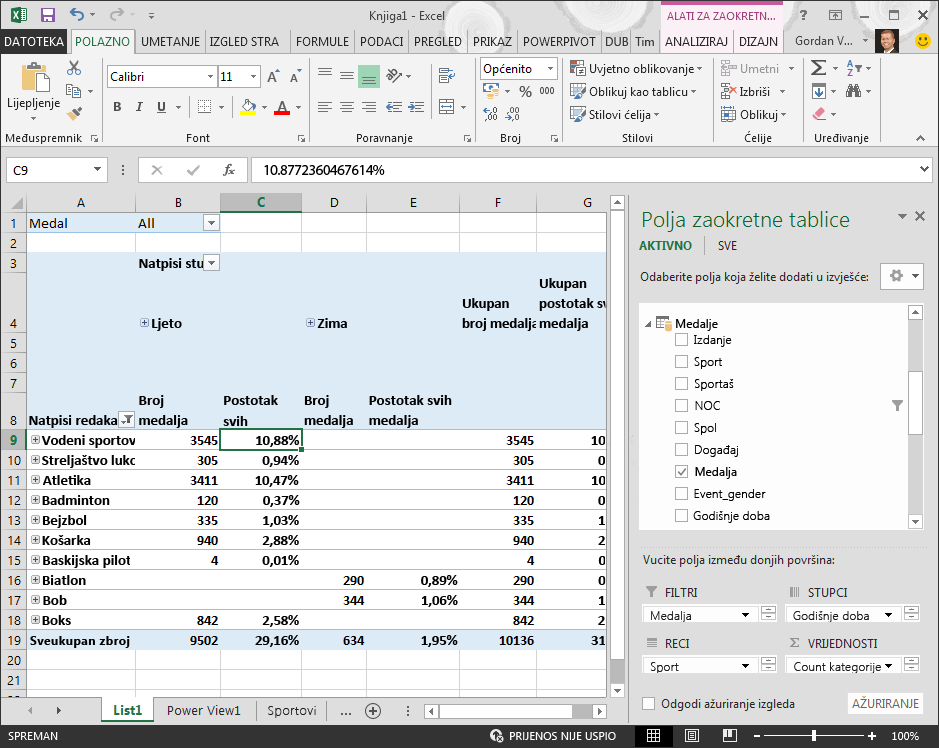Open the Medal All filter dropdown in B1
Viewport: 939px width, 748px height.
pos(211,223)
